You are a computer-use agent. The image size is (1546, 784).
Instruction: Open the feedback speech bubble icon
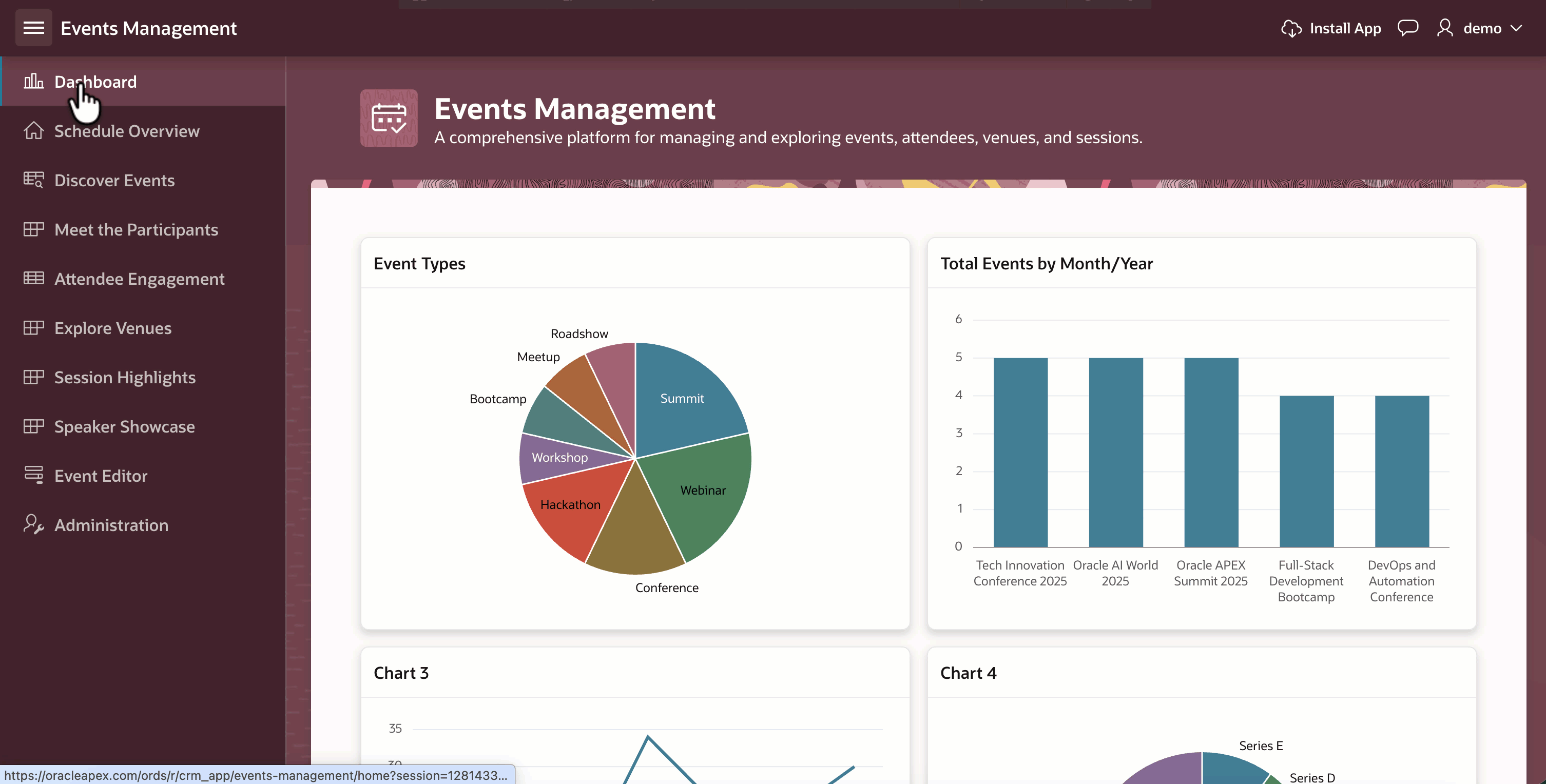(x=1407, y=28)
